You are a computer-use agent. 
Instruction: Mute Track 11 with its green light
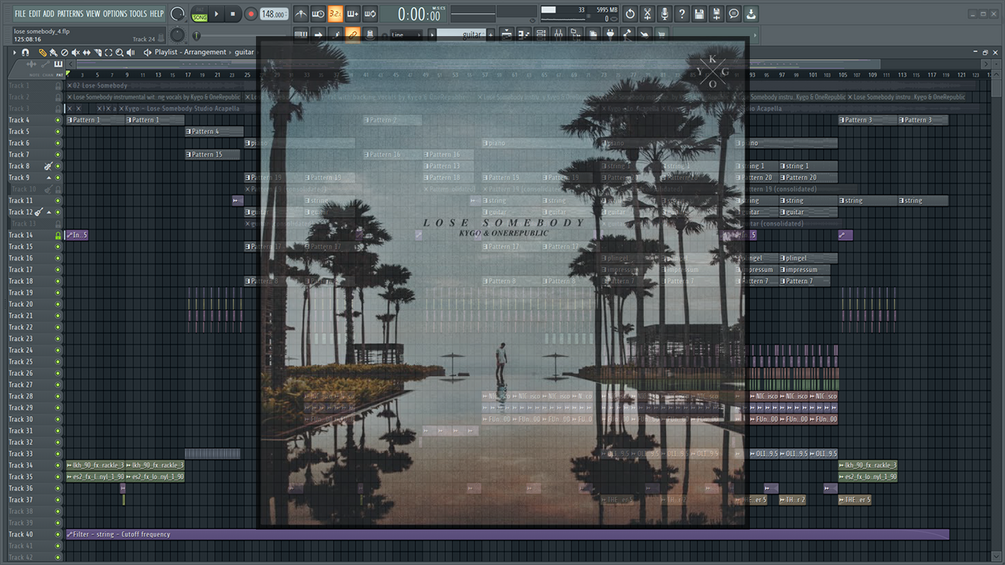coord(58,201)
